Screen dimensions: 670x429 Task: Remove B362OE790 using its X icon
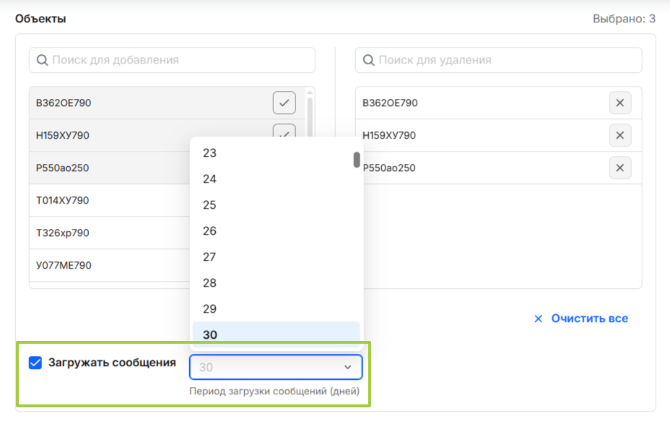point(620,103)
